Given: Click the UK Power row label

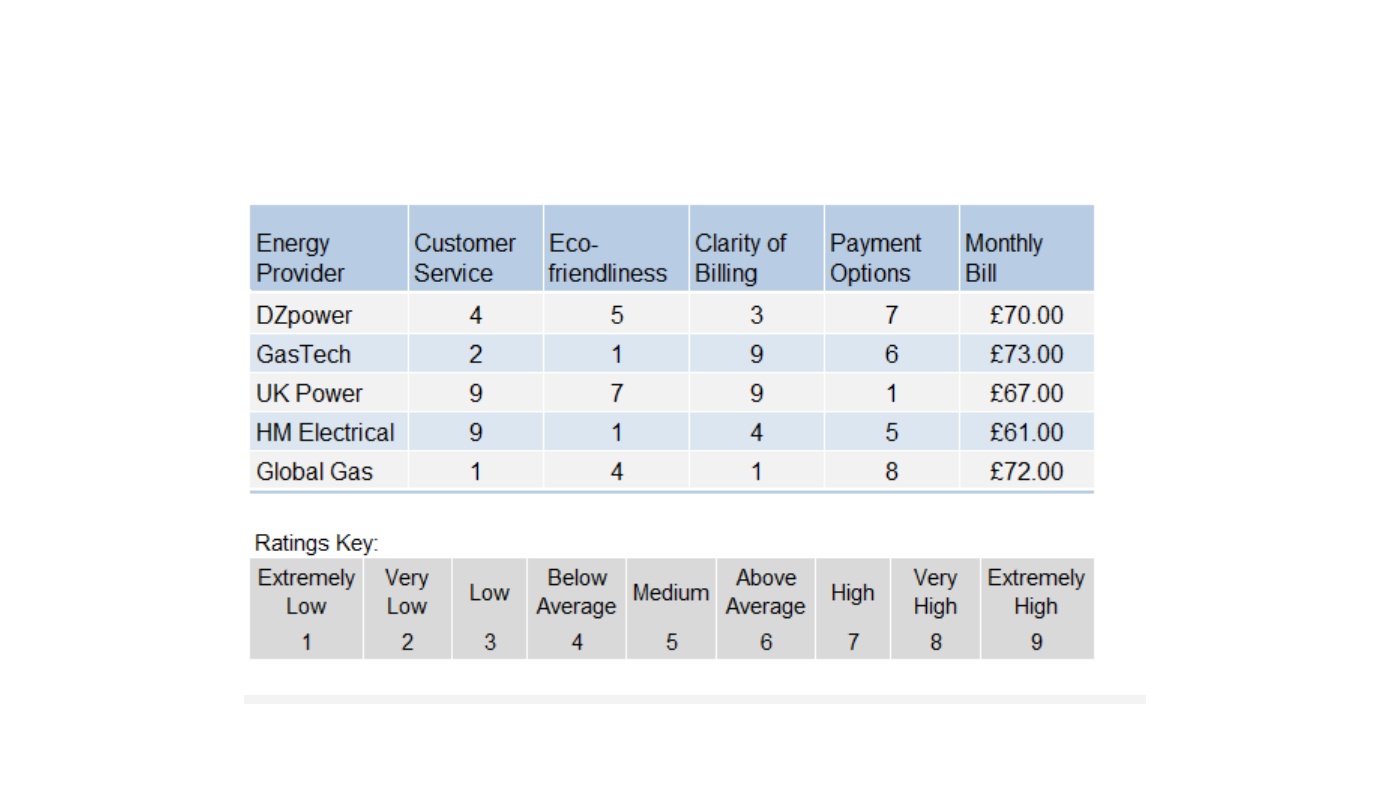Looking at the screenshot, I should tap(328, 393).
